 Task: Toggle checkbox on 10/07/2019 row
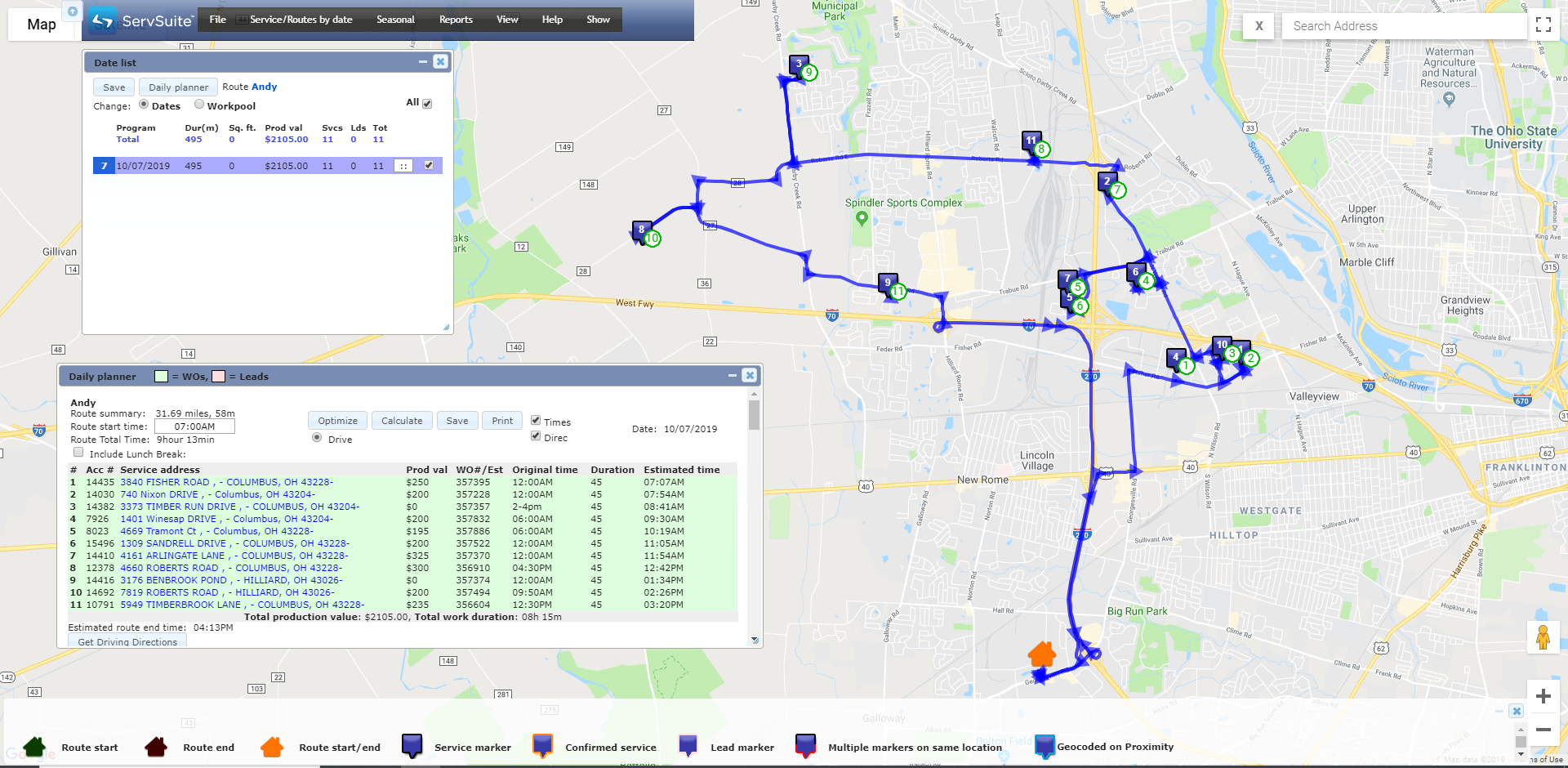[x=429, y=165]
